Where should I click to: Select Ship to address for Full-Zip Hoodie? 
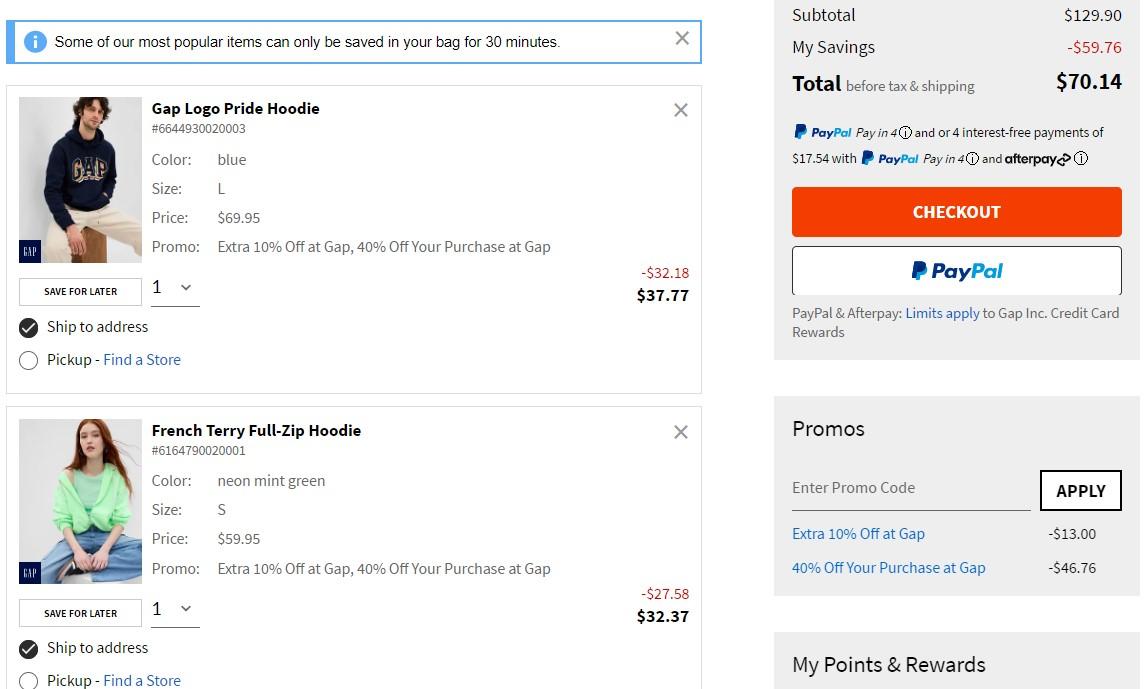29,648
